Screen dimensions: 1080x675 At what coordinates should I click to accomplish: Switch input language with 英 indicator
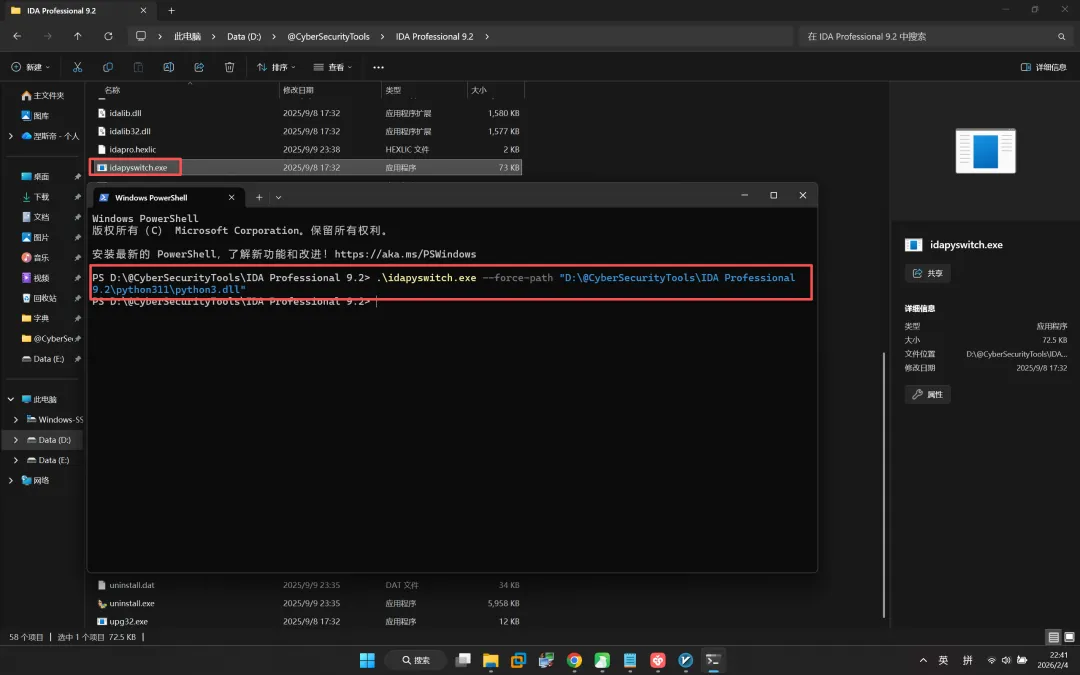tap(944, 660)
